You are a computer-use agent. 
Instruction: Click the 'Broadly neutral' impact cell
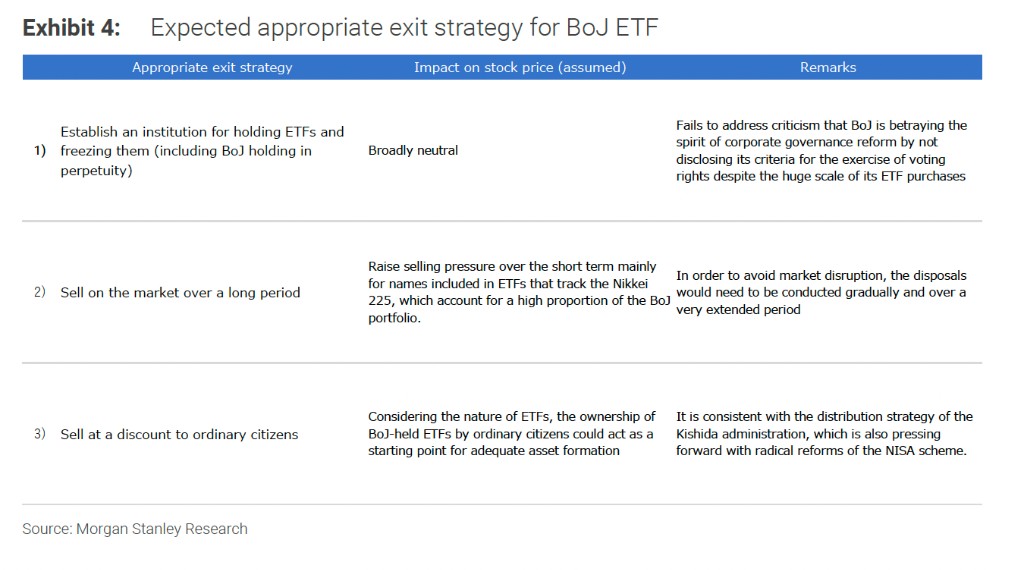(413, 151)
